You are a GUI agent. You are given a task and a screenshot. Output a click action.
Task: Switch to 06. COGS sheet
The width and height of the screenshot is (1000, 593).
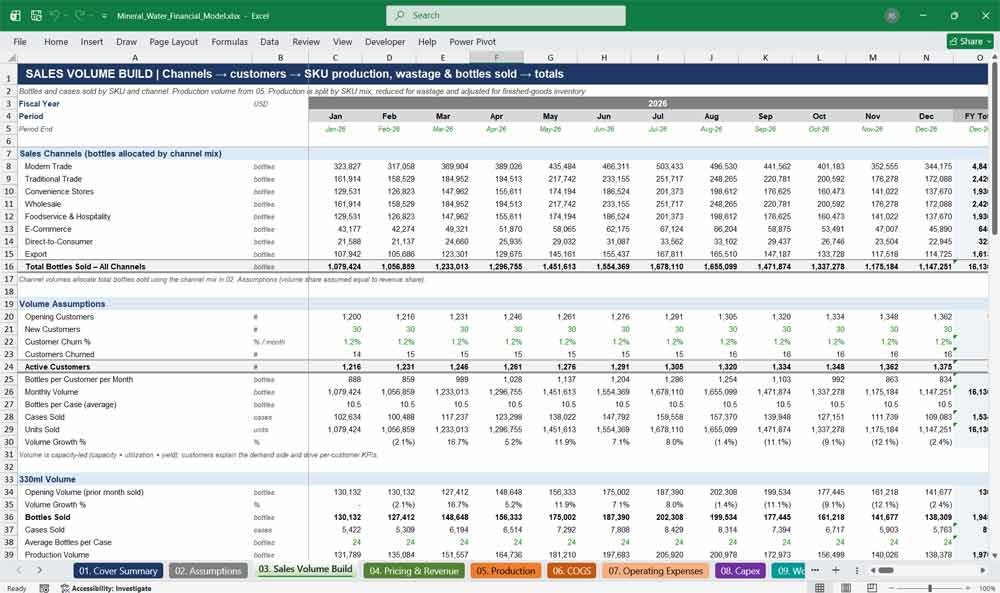(571, 571)
